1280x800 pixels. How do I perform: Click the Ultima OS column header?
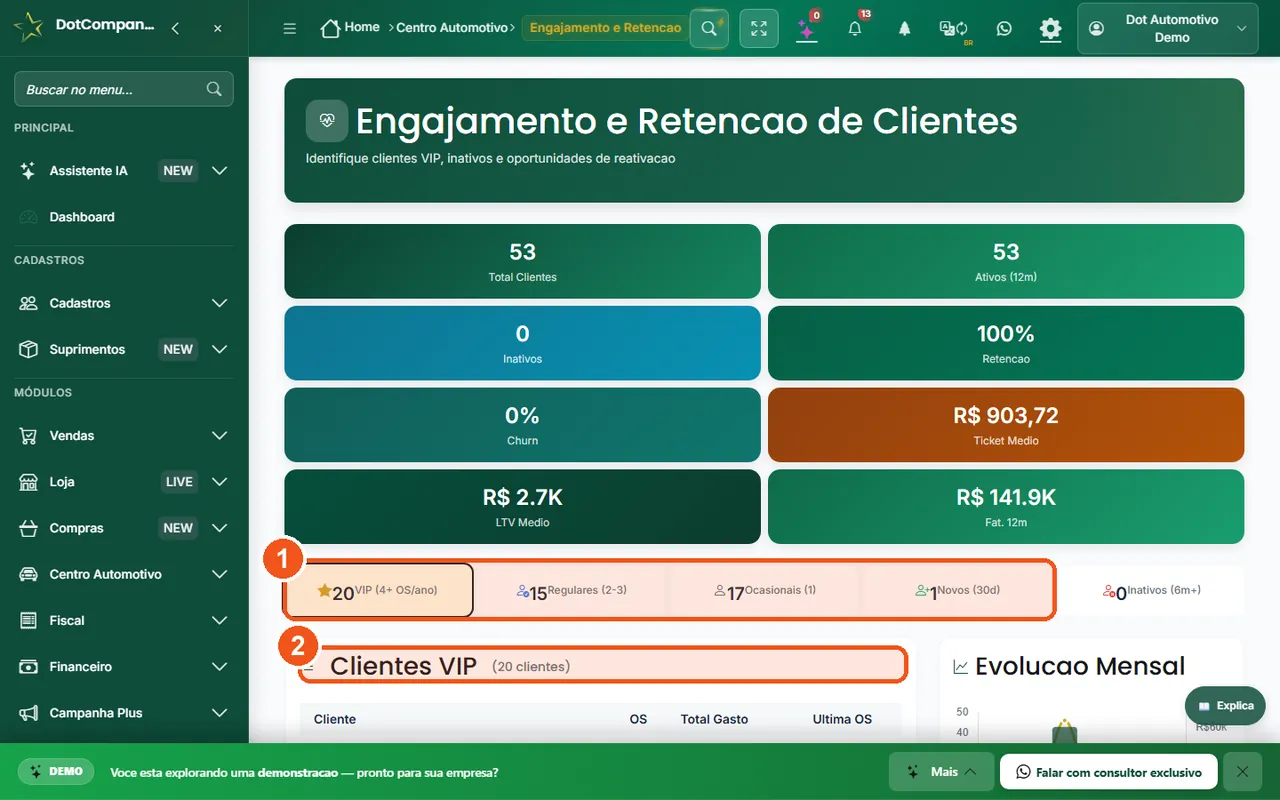pyautogui.click(x=842, y=719)
